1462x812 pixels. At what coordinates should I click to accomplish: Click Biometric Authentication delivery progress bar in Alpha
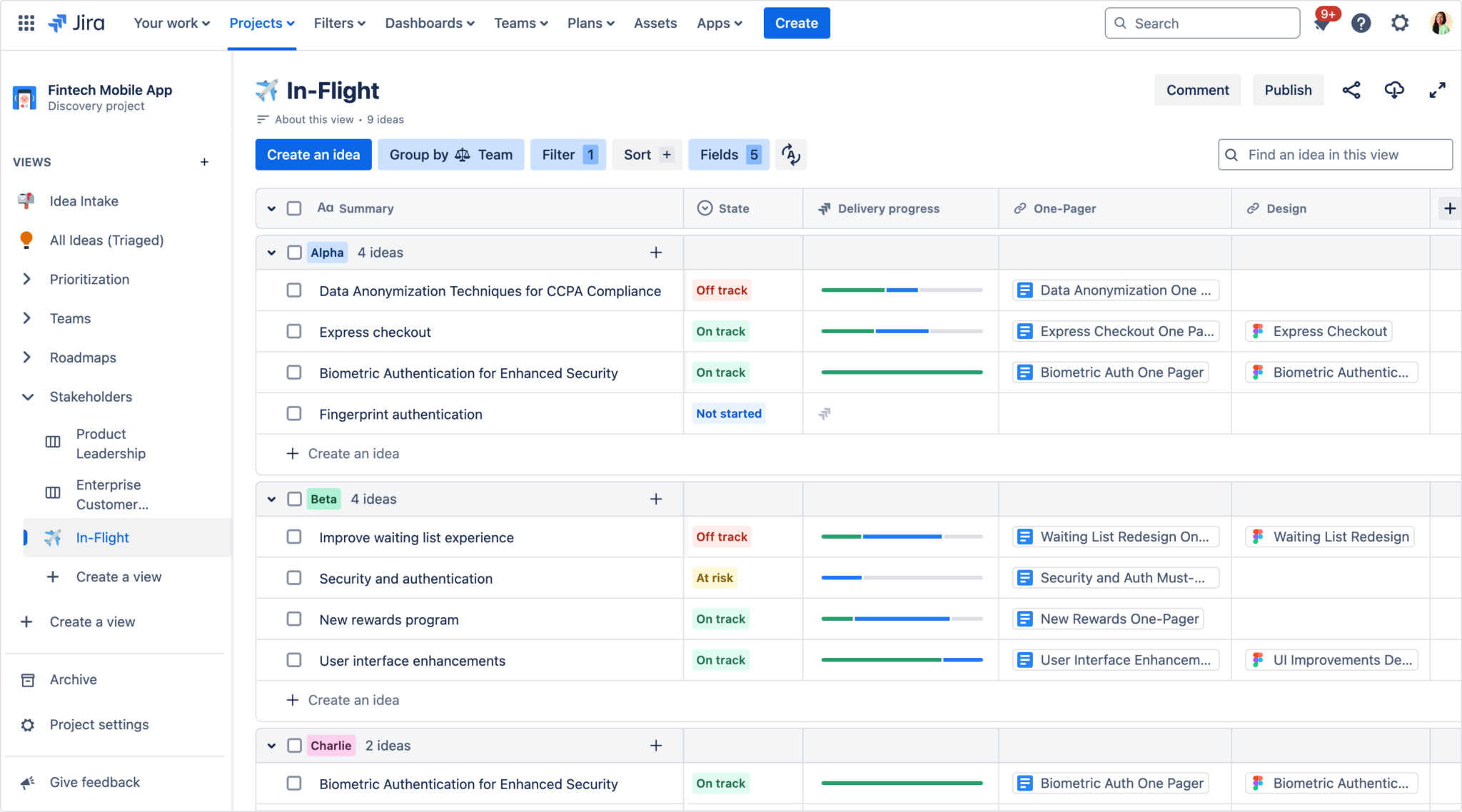point(901,372)
